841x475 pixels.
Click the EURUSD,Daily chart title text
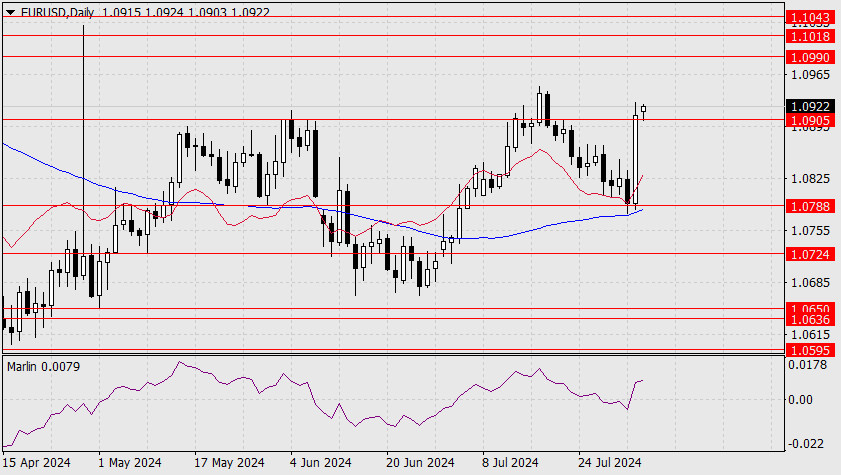tap(57, 12)
